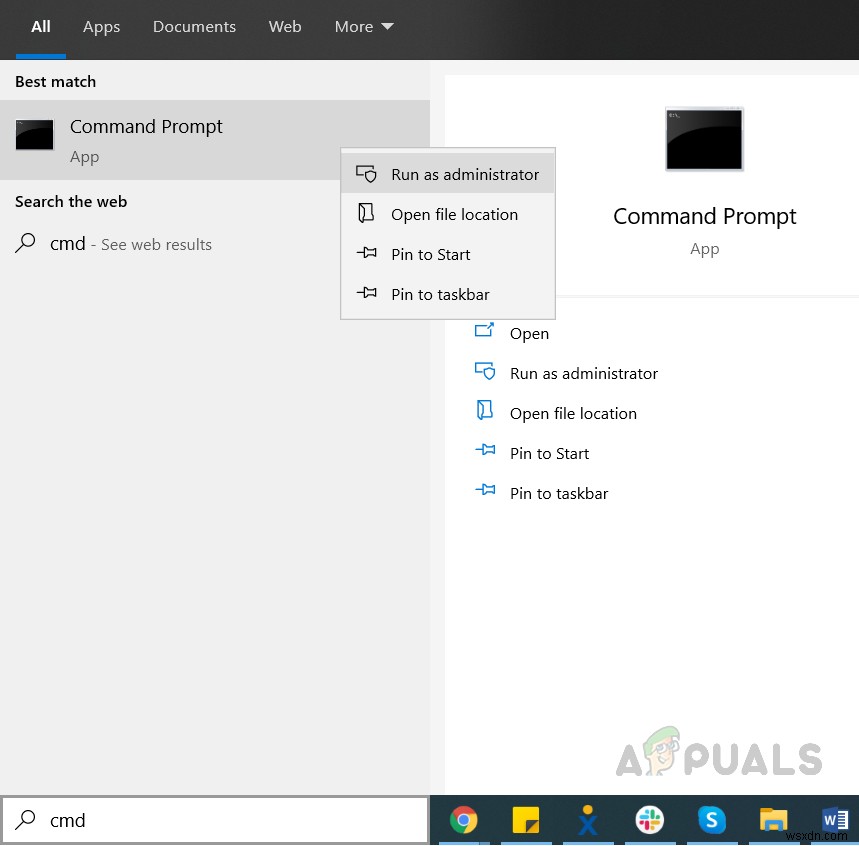Open Skype from the taskbar
This screenshot has height=846, width=859.
(712, 820)
